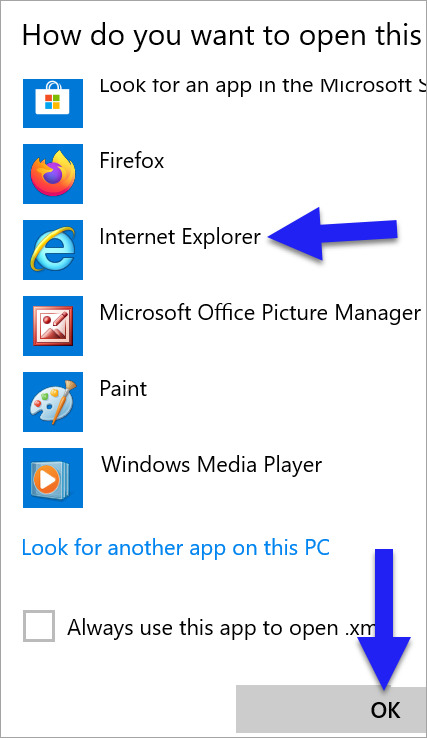427x738 pixels.
Task: Click the 'How do you want to open this' heading
Action: click(x=221, y=36)
